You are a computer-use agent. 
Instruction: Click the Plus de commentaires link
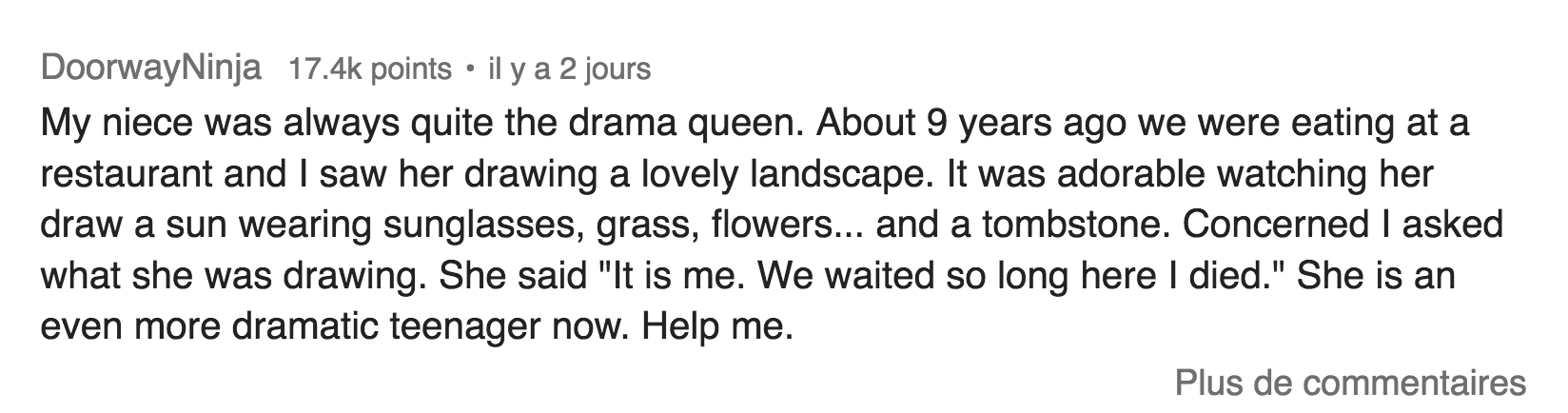pos(1350,383)
